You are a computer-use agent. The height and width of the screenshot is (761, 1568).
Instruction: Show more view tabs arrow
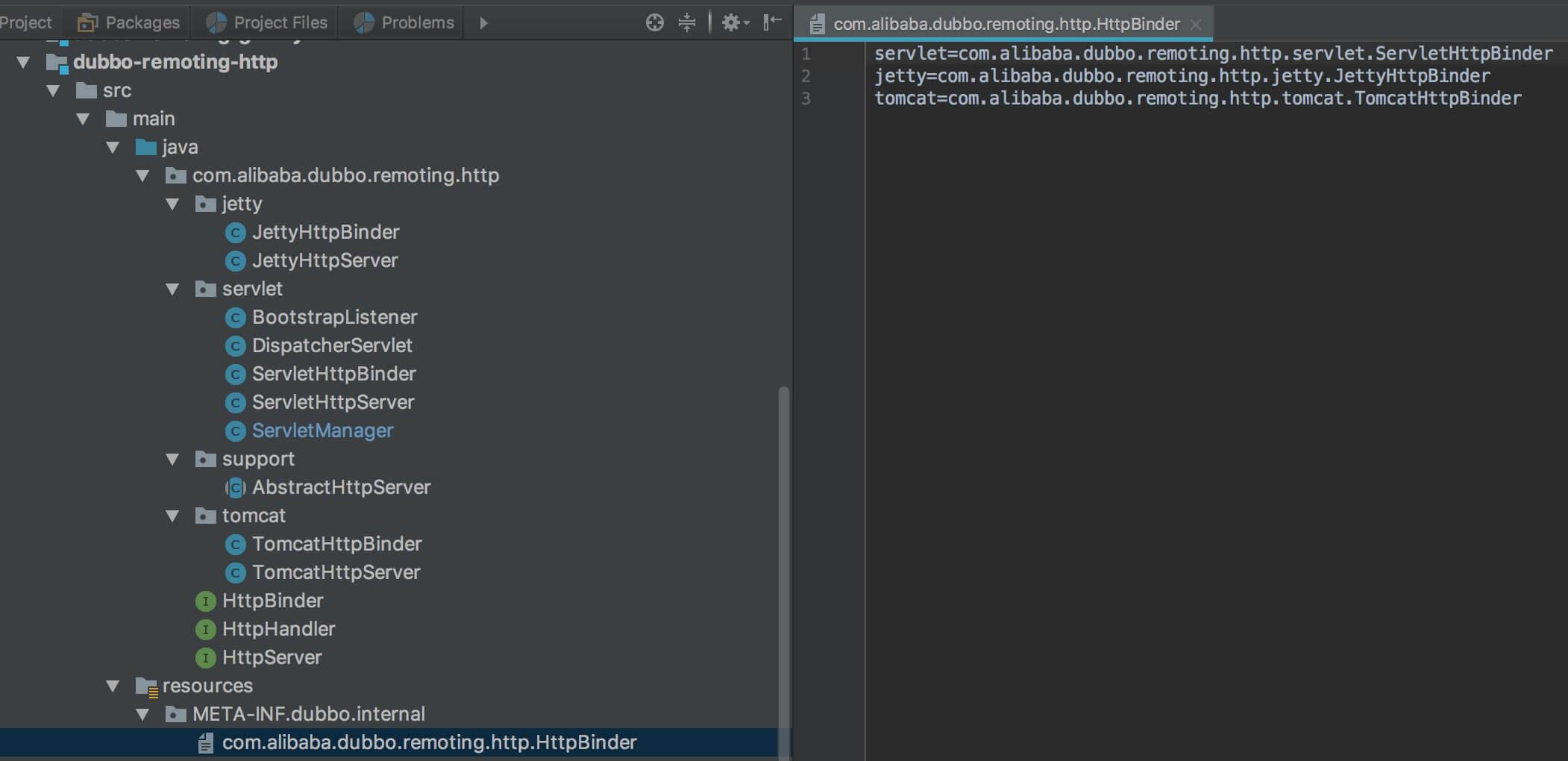pyautogui.click(x=483, y=22)
